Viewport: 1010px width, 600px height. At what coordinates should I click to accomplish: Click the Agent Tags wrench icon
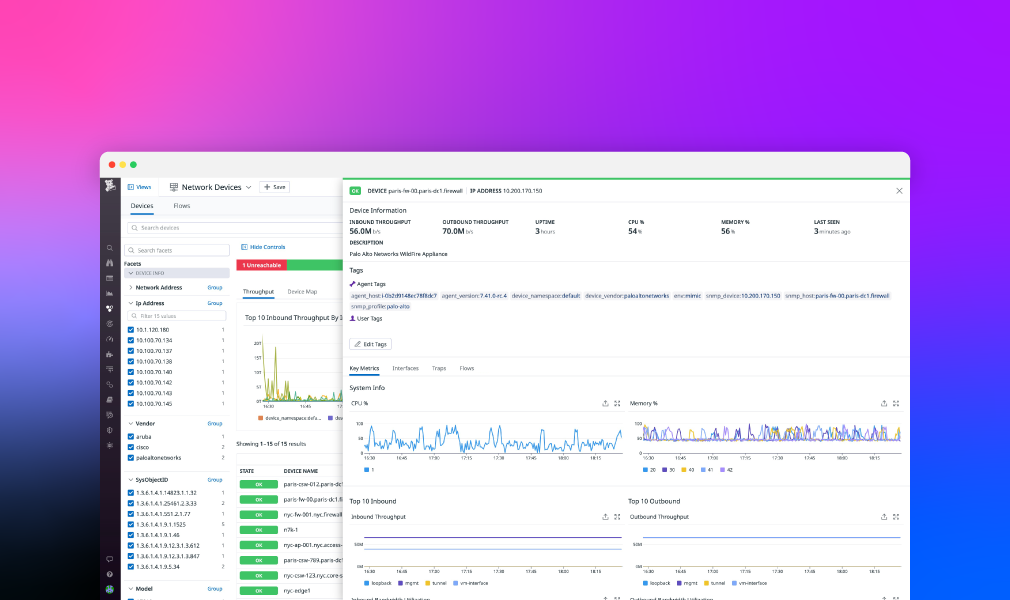click(x=355, y=284)
